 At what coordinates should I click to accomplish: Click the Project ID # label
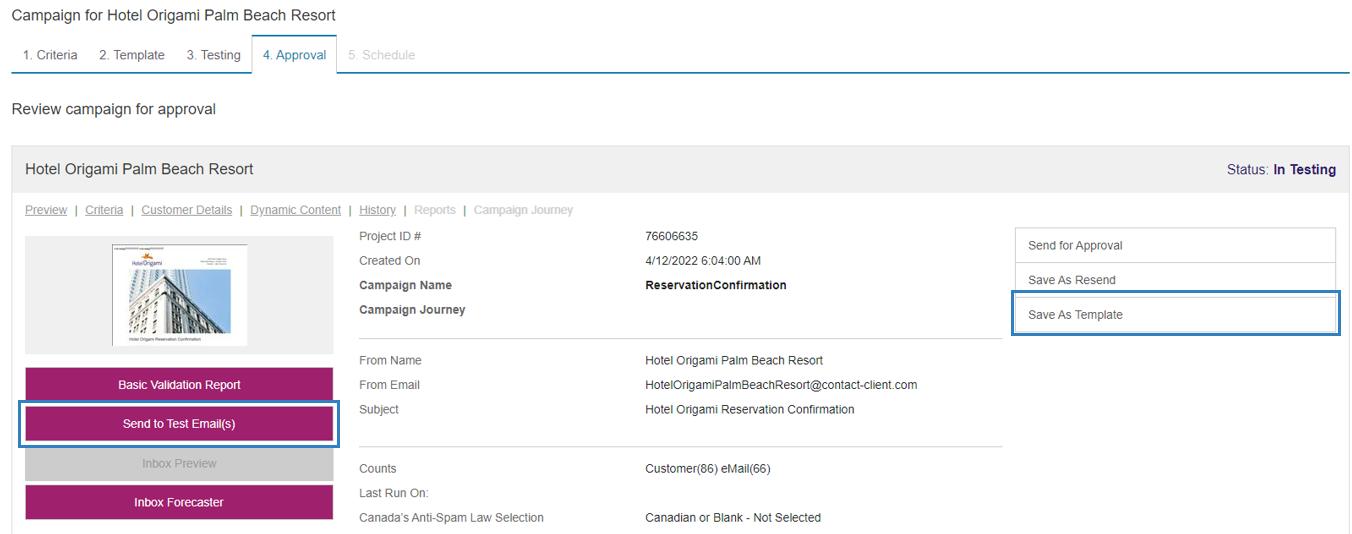click(x=390, y=236)
